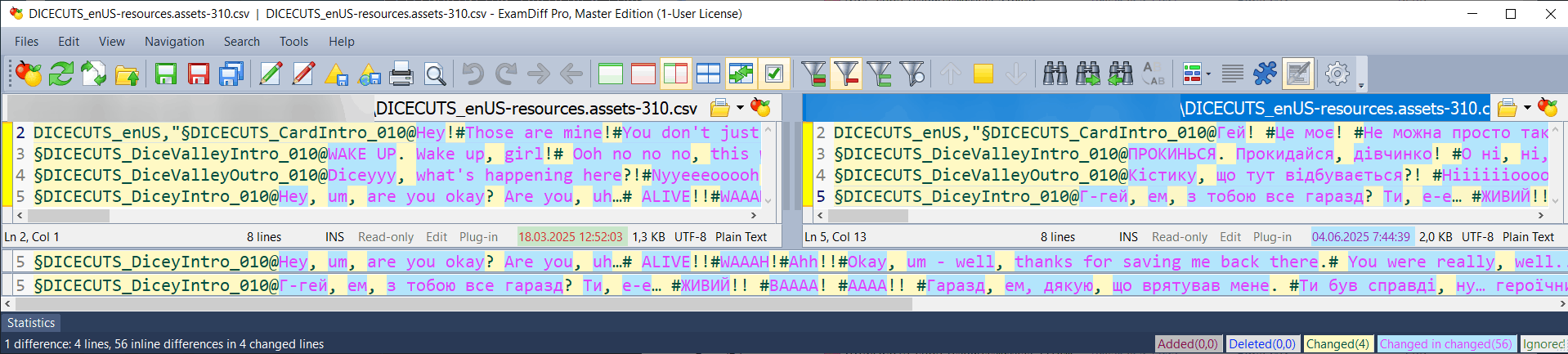Click the left pane horizontal scrollbar thumb
Viewport: 1568px width, 354px height.
pos(69,216)
